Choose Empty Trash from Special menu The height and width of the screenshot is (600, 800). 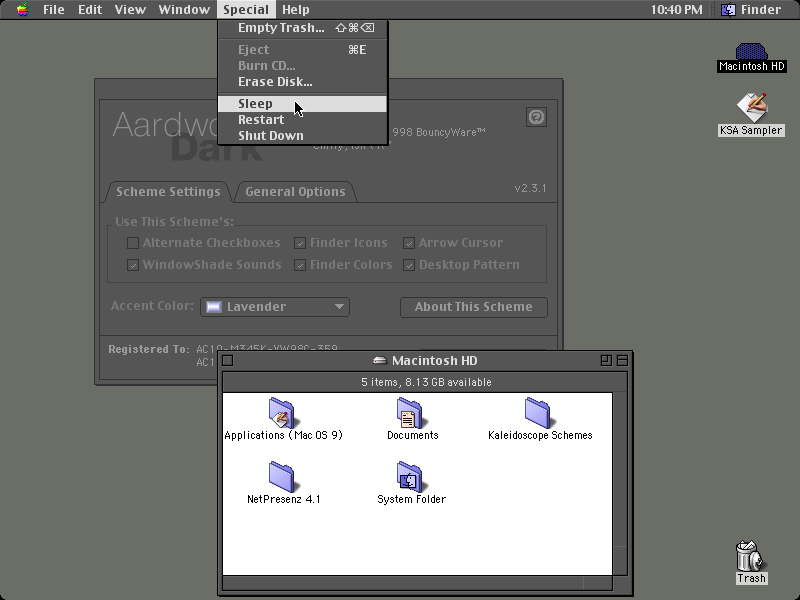pyautogui.click(x=303, y=28)
